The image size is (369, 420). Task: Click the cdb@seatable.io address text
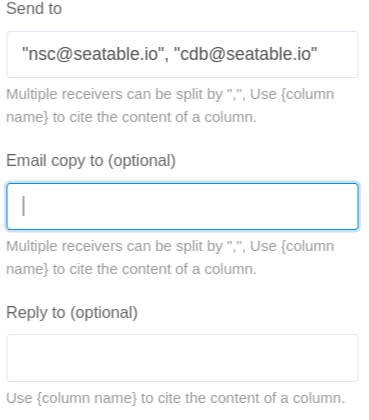[245, 54]
